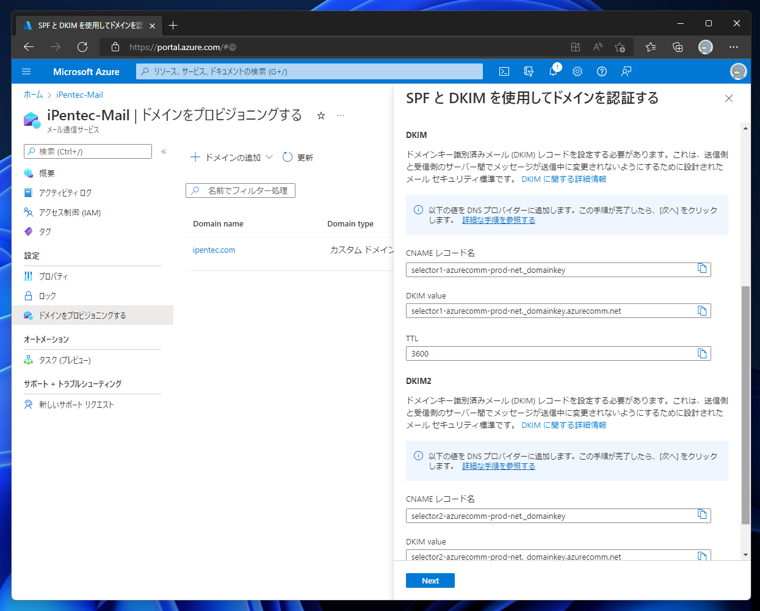Focus the Azure global search box
Image resolution: width=760 pixels, height=611 pixels.
[309, 71]
